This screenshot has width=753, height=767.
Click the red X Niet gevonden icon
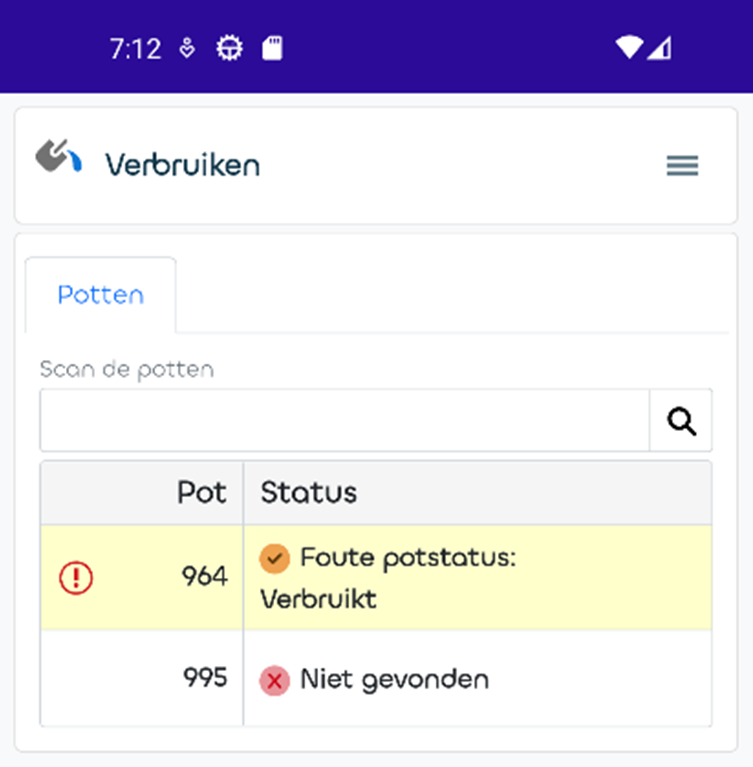(x=274, y=681)
